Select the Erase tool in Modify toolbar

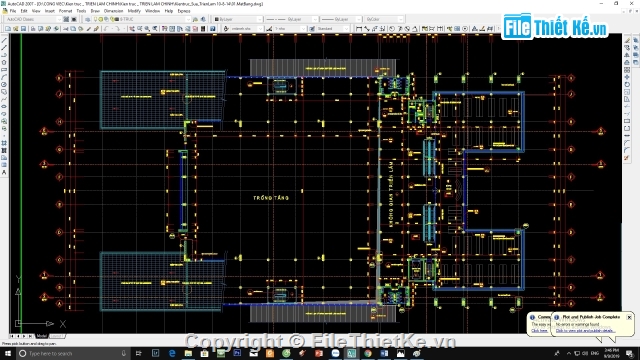(627, 40)
